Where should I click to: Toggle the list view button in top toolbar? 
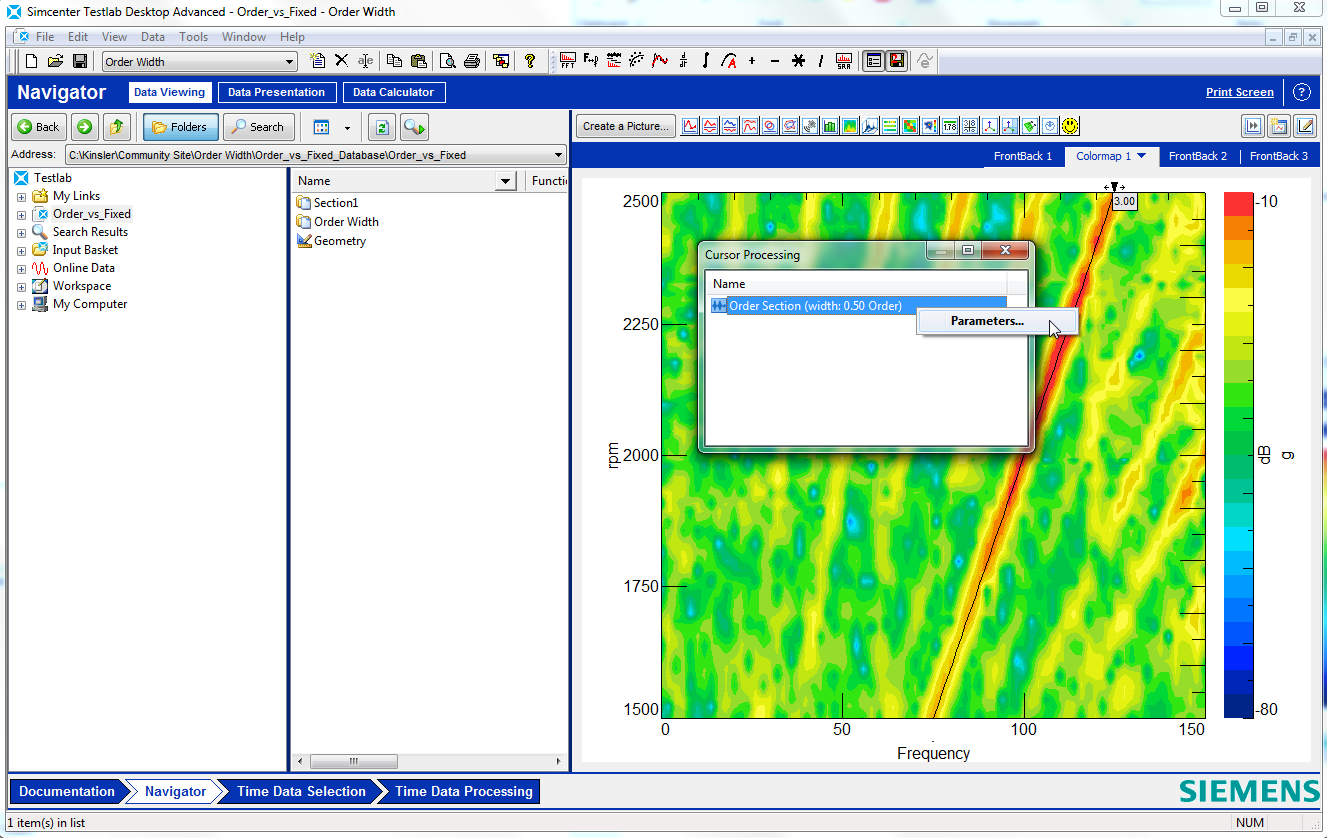874,61
